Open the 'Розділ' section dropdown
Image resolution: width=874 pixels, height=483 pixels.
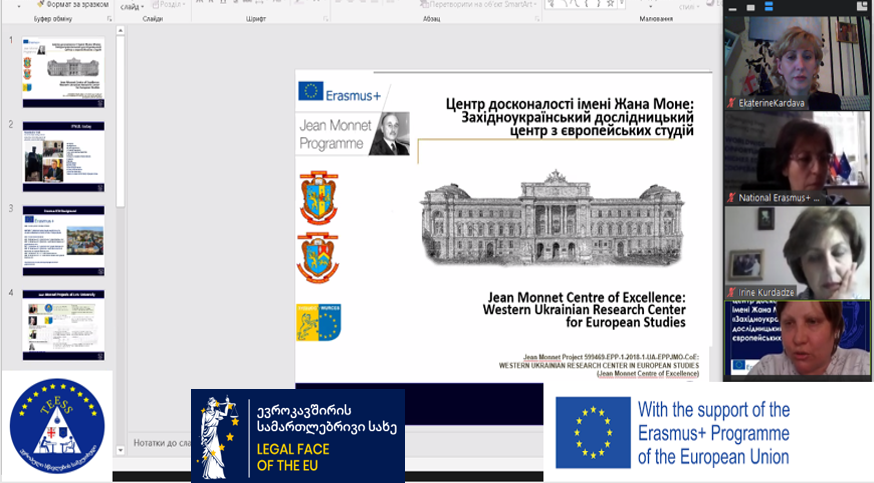(x=169, y=4)
